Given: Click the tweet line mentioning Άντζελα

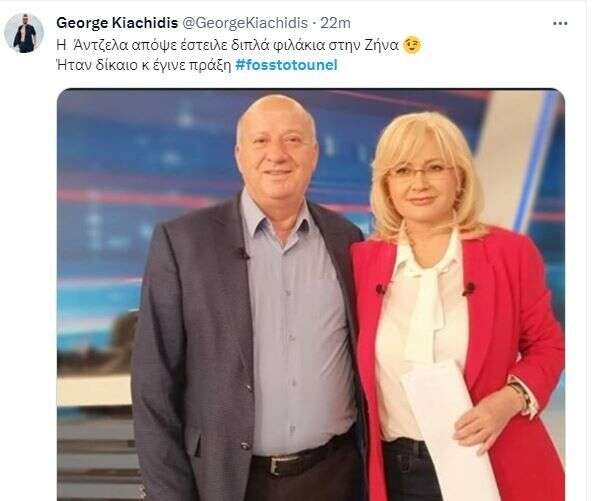Looking at the screenshot, I should point(227,45).
